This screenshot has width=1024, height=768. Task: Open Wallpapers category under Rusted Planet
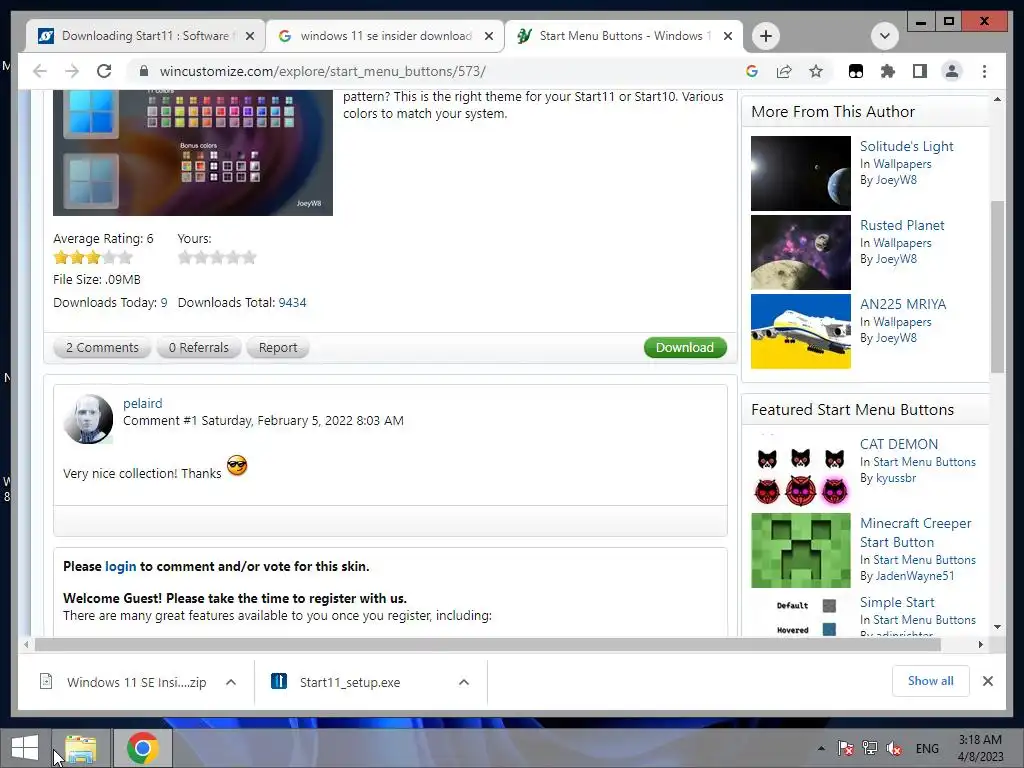tap(903, 243)
